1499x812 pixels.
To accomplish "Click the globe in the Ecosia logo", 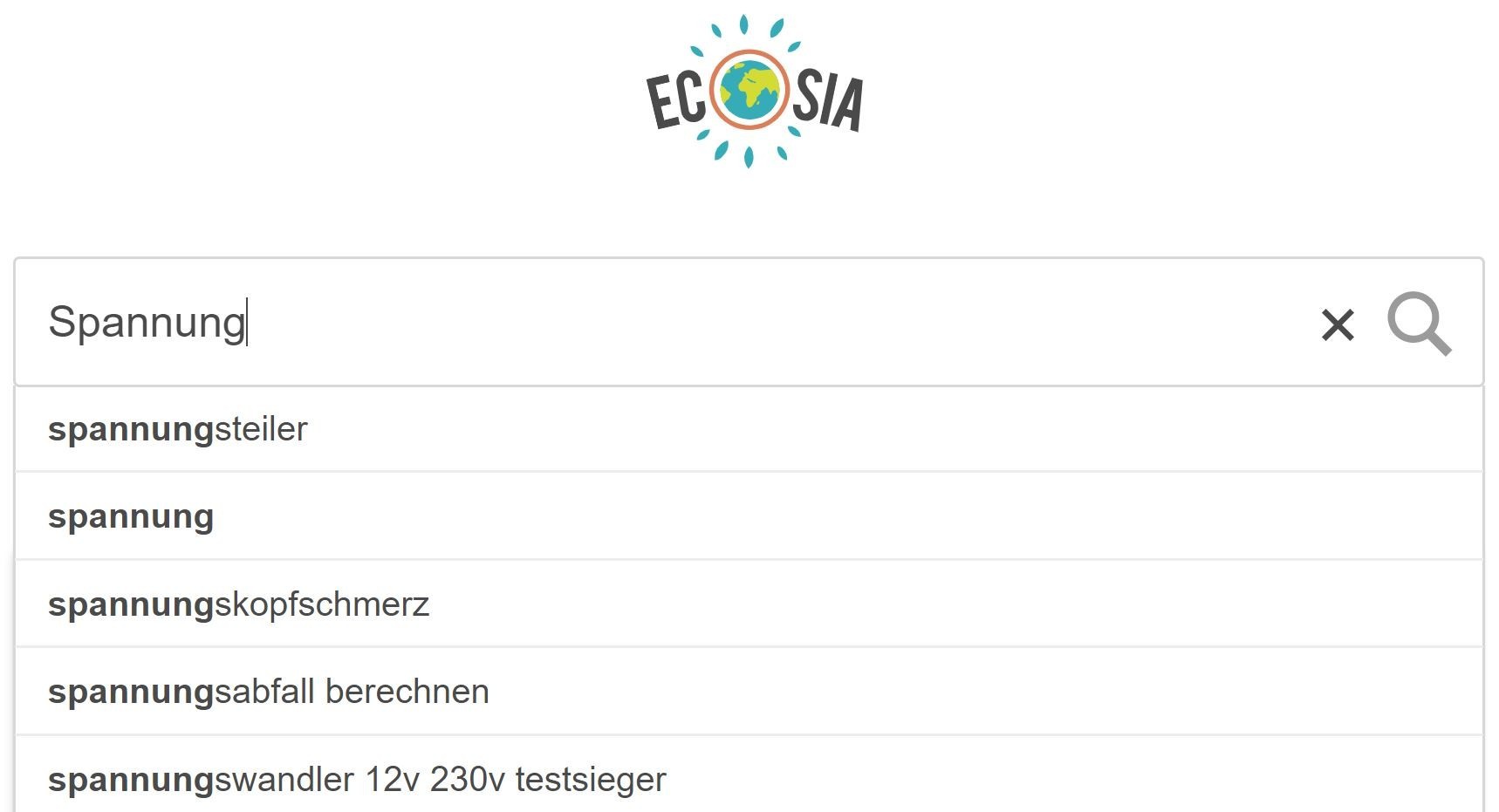I will [x=749, y=90].
